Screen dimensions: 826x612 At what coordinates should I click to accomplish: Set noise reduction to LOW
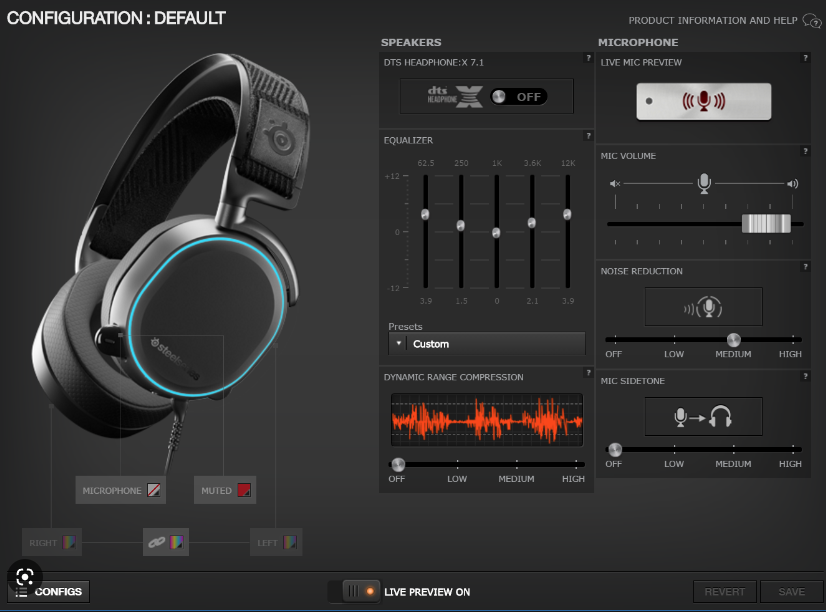674,354
